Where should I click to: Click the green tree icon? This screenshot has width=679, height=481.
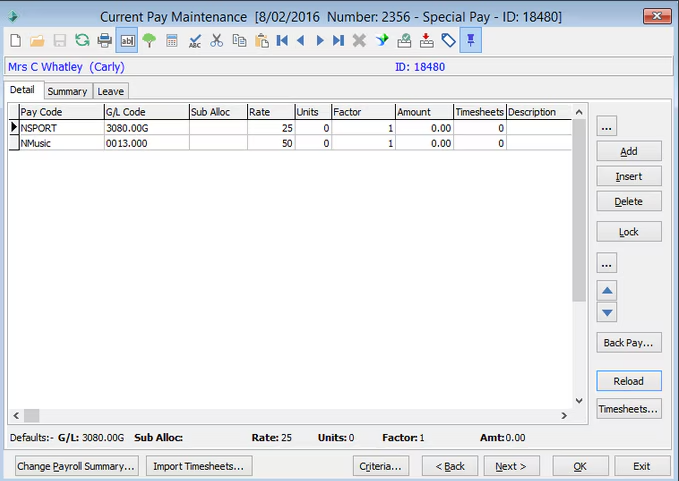(149, 40)
